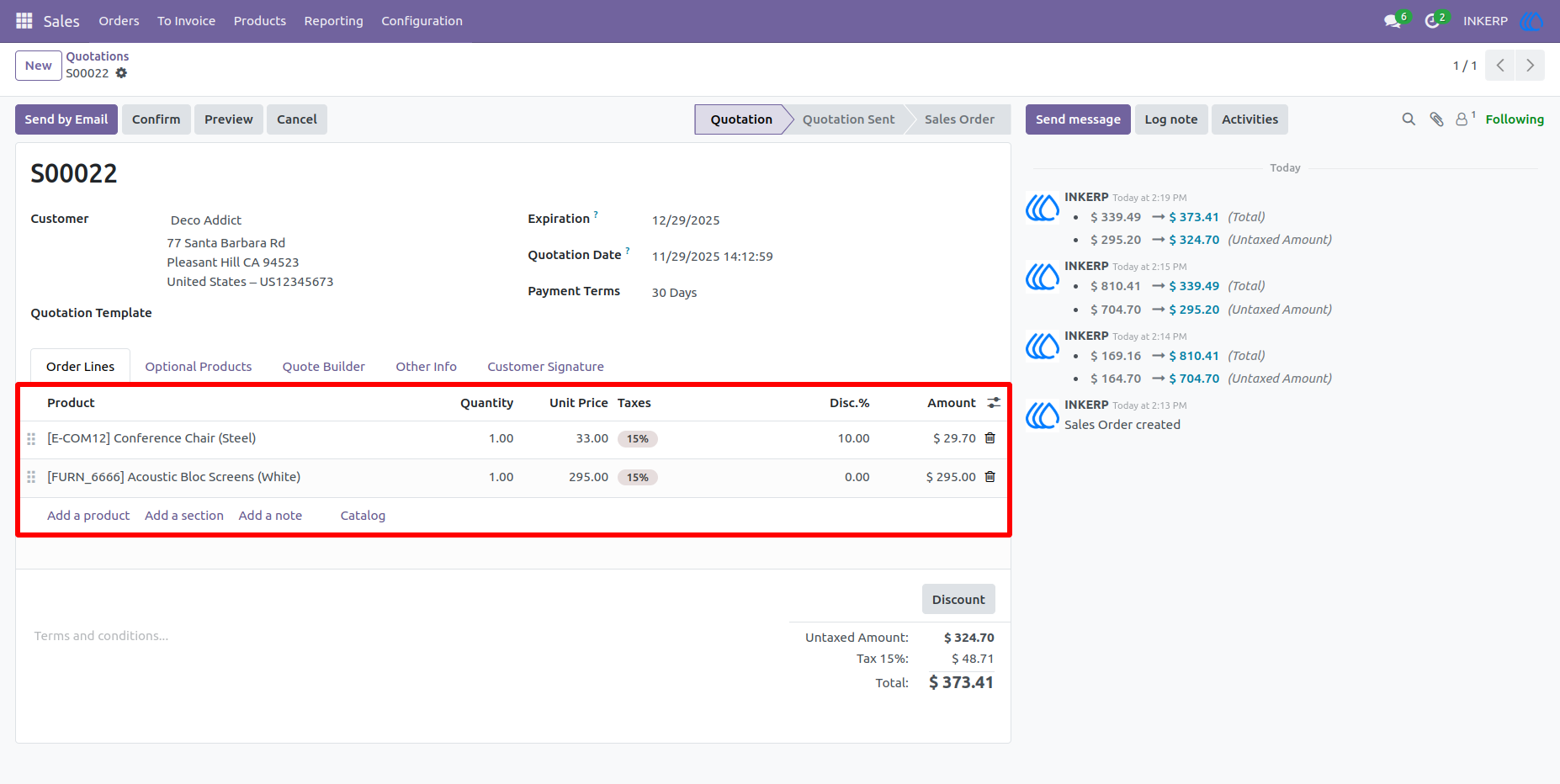Switch to Other Info tab

tap(427, 367)
